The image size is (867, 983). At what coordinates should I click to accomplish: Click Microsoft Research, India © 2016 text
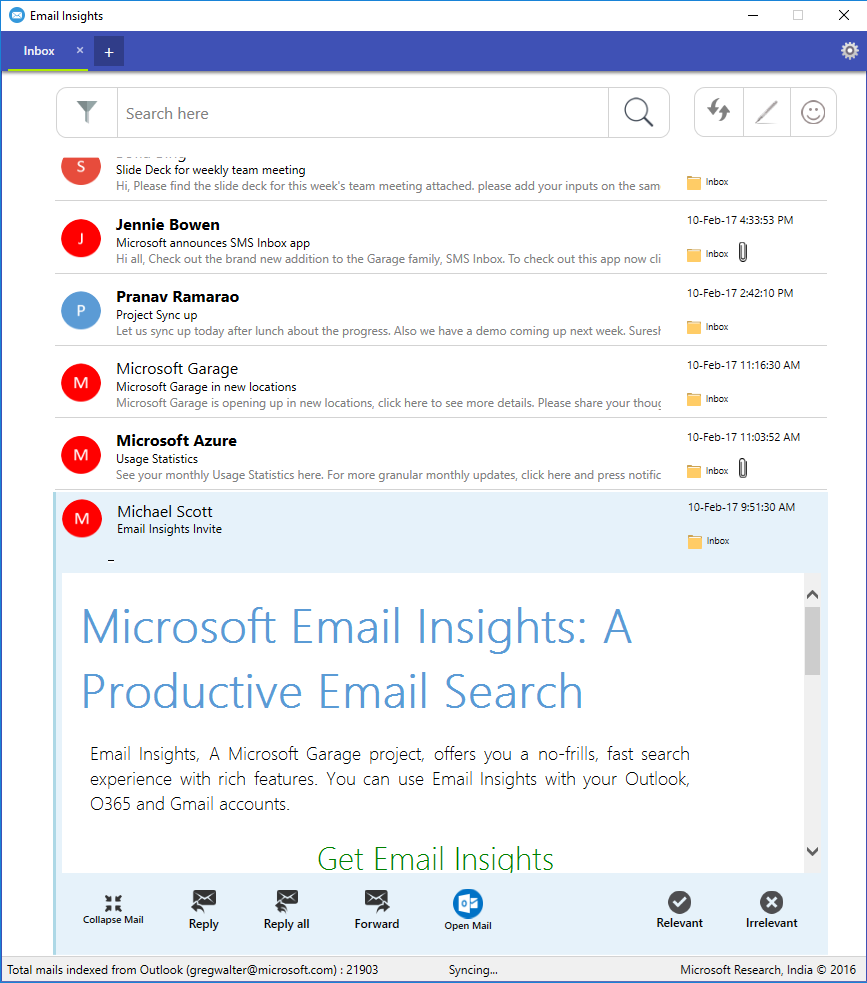[x=768, y=970]
